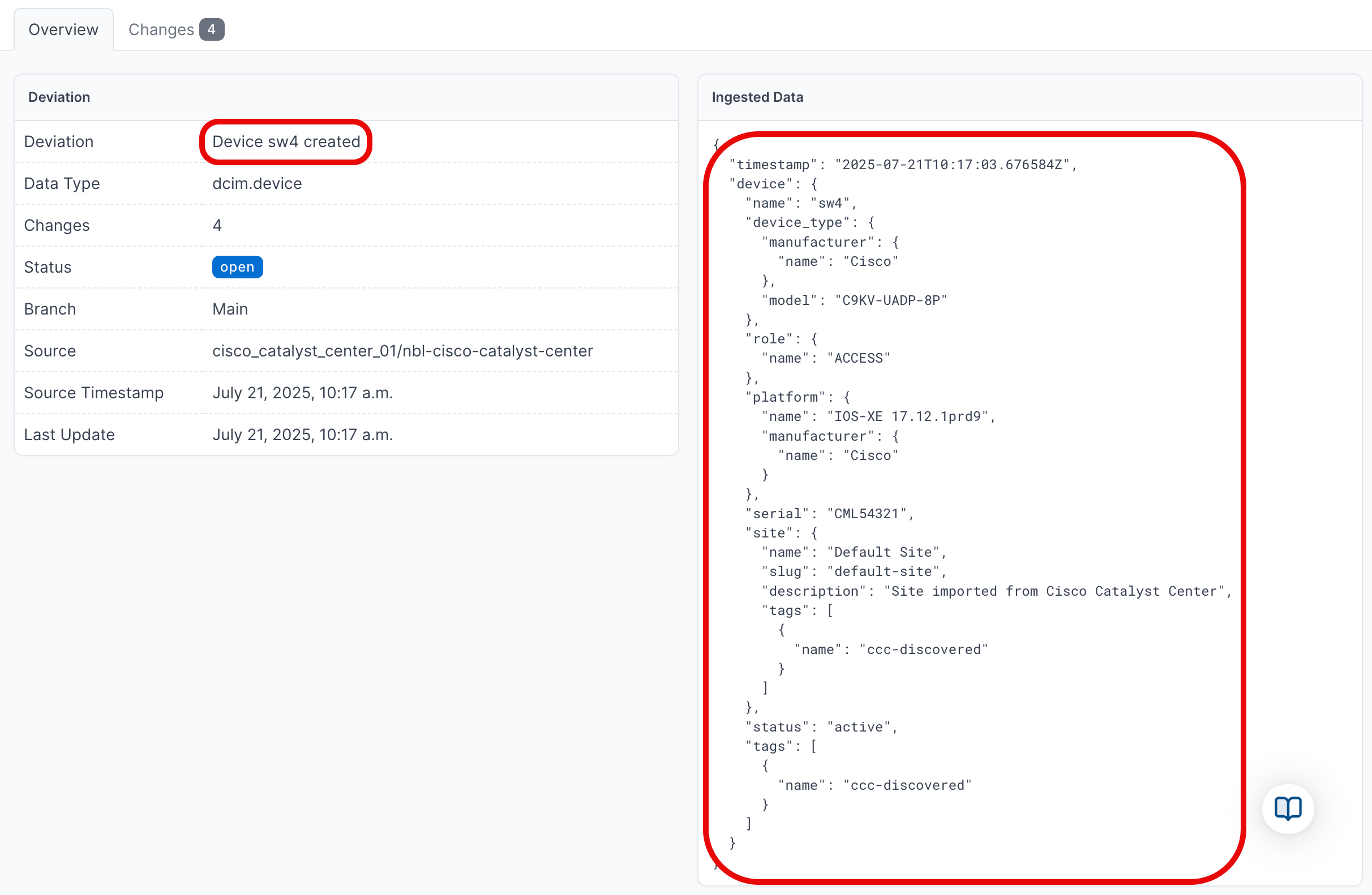Click the blue open status badge
The width and height of the screenshot is (1372, 895).
coord(237,268)
